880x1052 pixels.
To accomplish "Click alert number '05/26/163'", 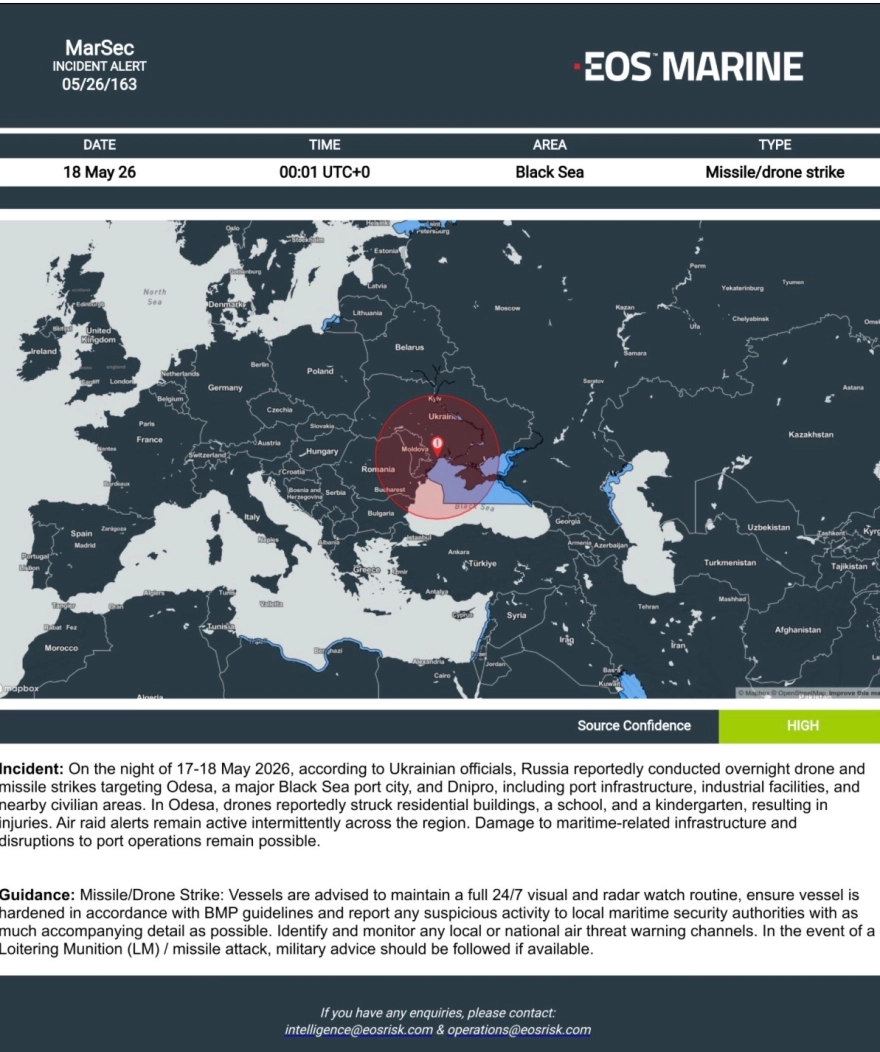I will [x=99, y=85].
